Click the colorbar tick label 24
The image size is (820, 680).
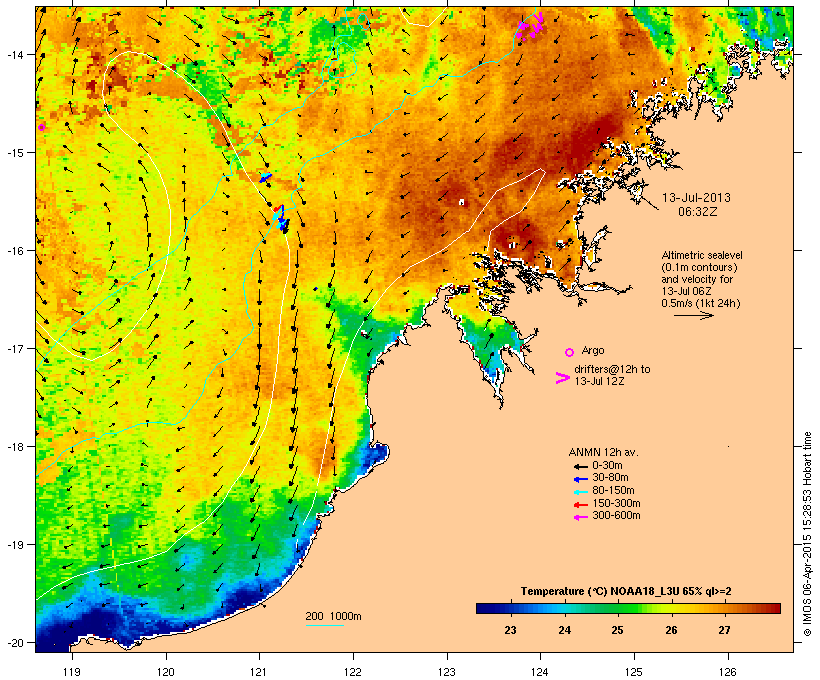pos(564,630)
